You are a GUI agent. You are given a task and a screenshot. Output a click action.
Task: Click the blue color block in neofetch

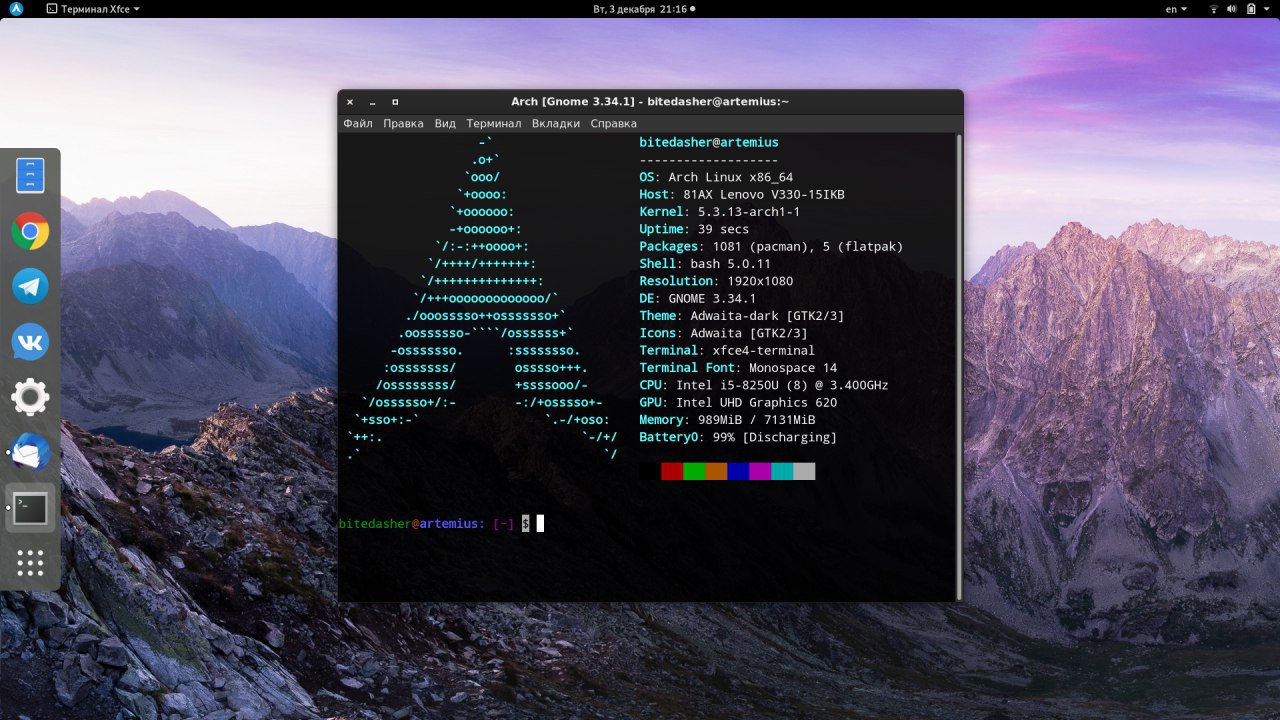click(x=738, y=471)
